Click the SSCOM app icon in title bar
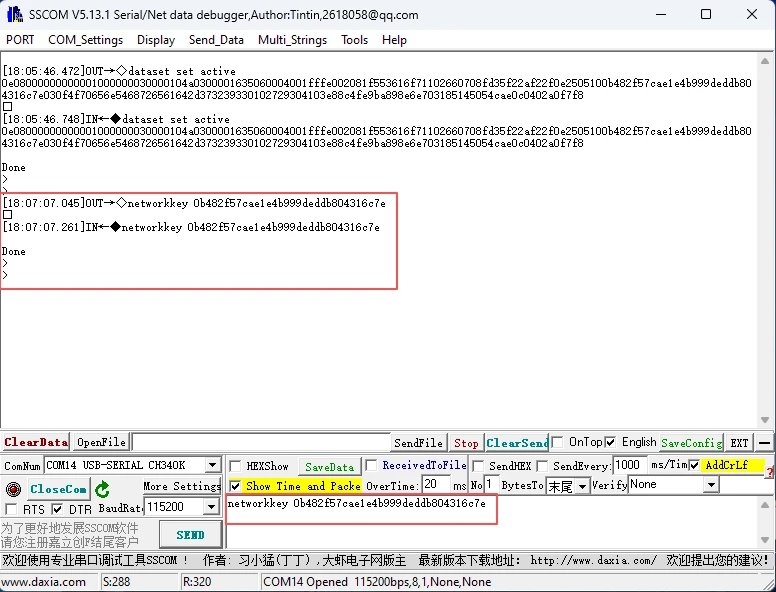776x592 pixels. pos(14,15)
